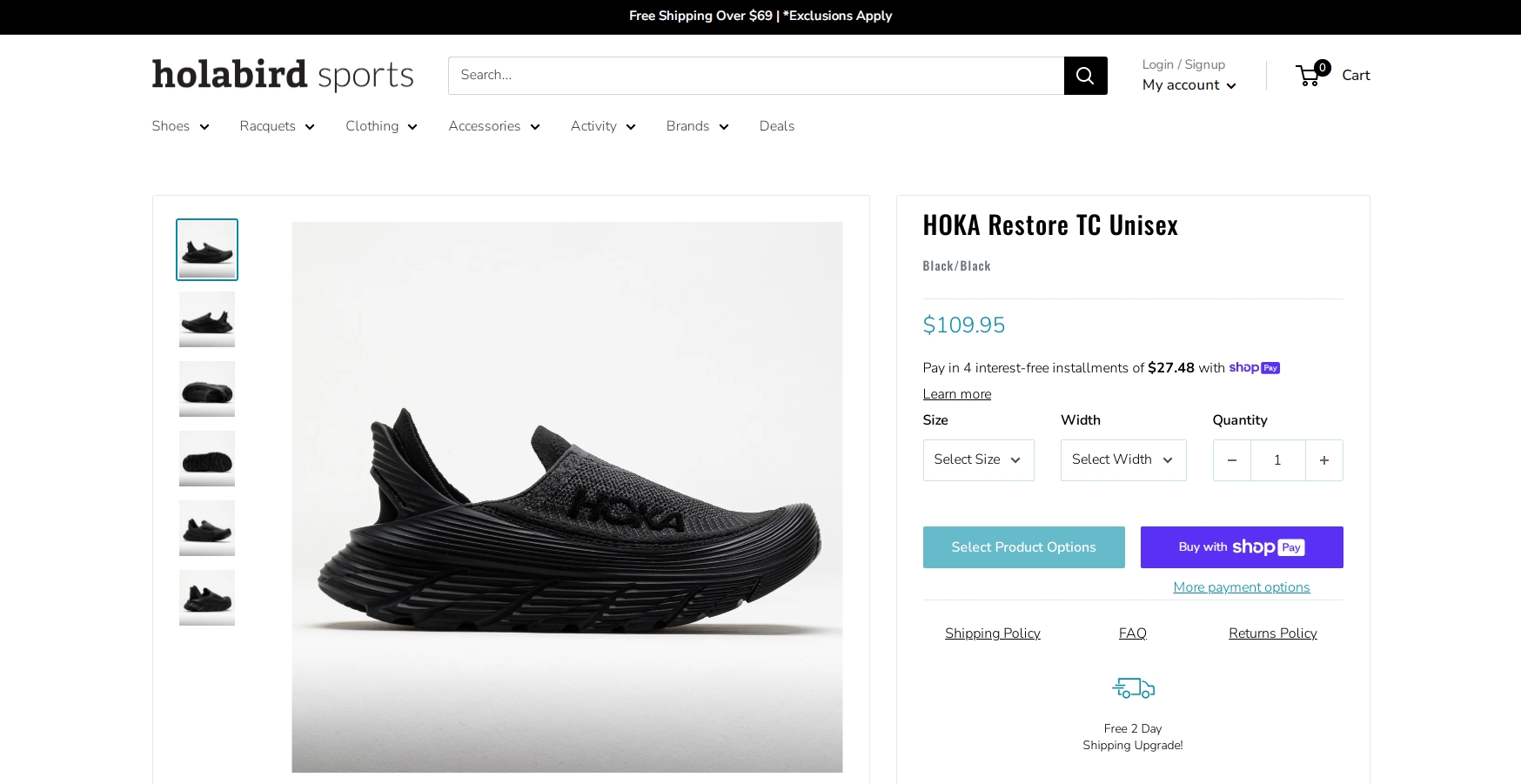Open the Select Size dropdown

tap(978, 460)
